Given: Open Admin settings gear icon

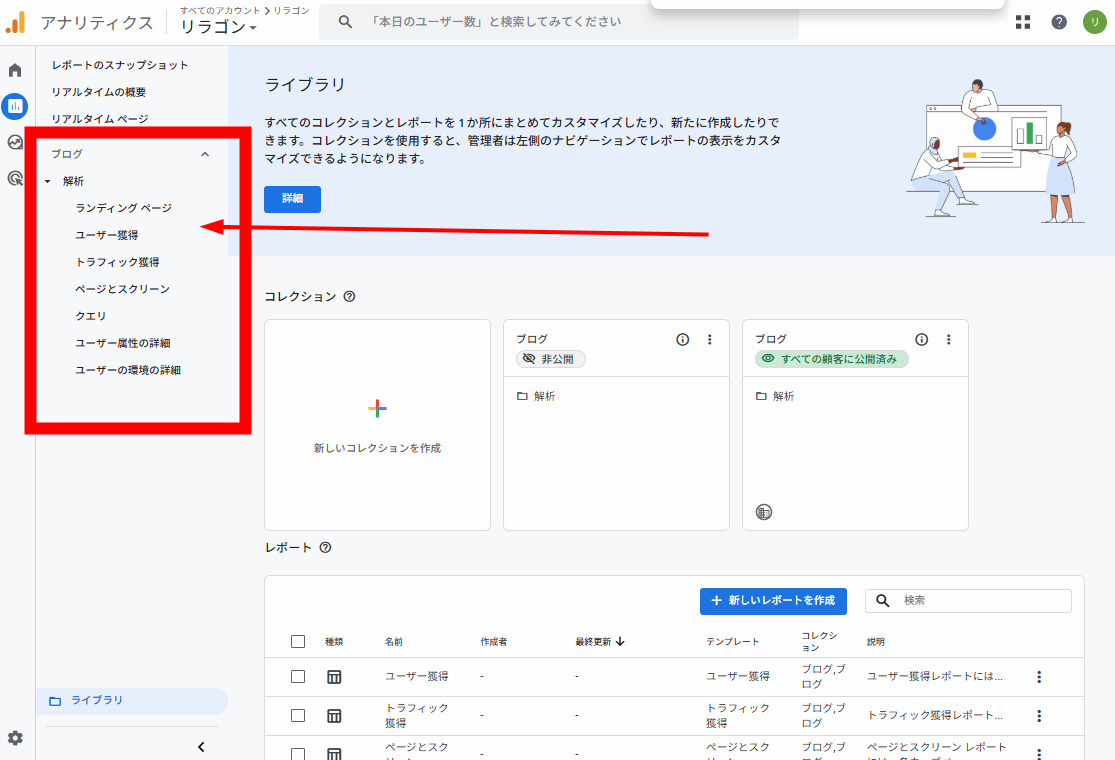Looking at the screenshot, I should pyautogui.click(x=15, y=738).
